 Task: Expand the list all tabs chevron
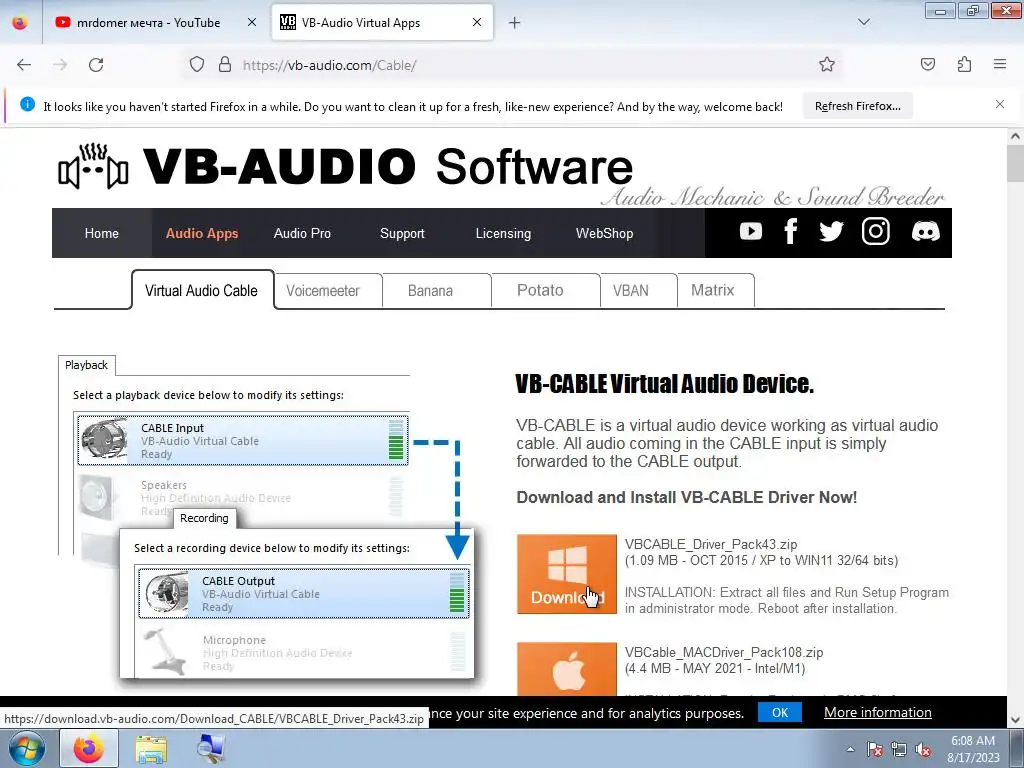(863, 22)
